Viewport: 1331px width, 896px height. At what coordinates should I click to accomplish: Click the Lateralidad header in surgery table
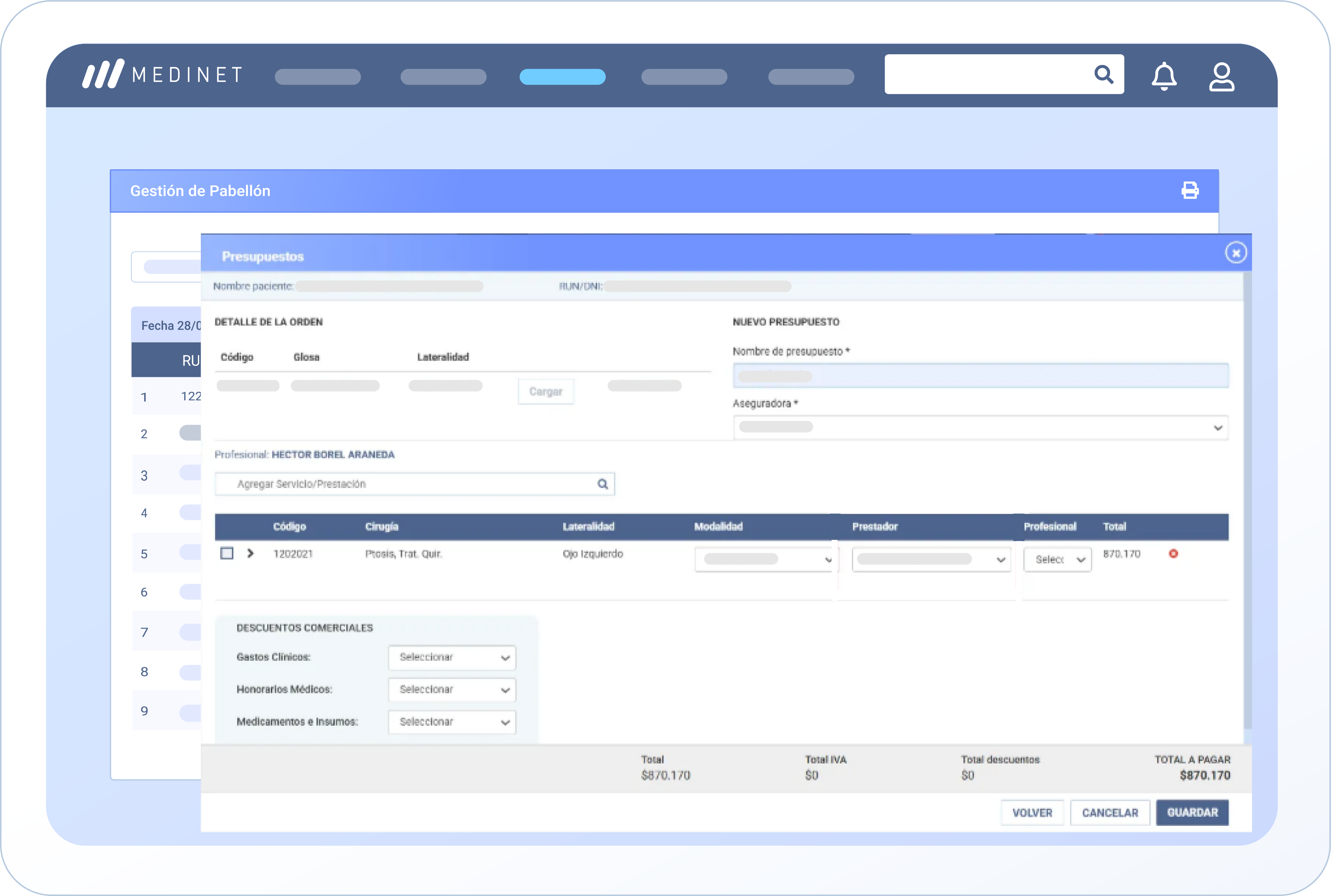[x=588, y=526]
